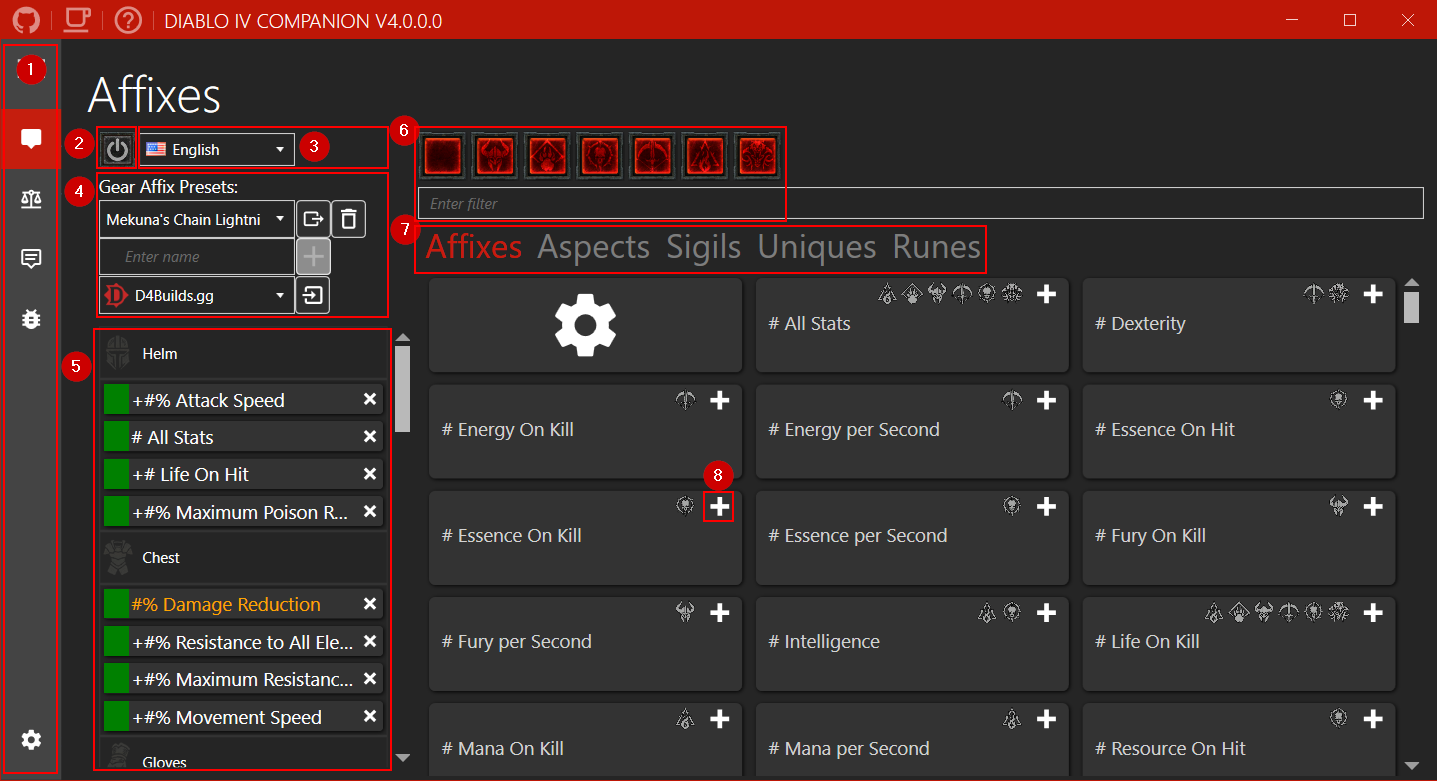Focus the Enter filter search field

click(x=920, y=203)
